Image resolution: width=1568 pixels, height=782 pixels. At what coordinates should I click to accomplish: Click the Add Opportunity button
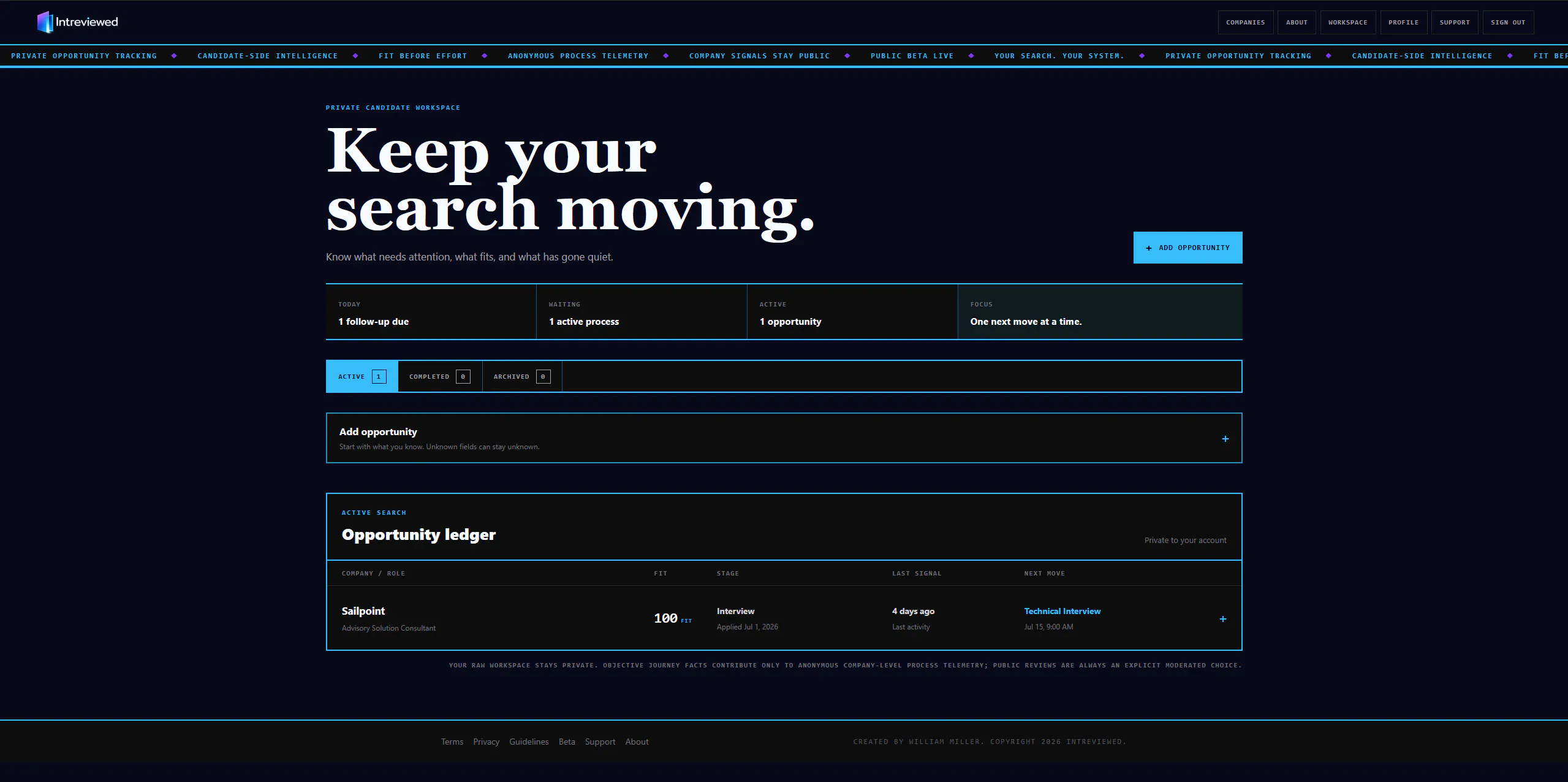coord(1187,248)
